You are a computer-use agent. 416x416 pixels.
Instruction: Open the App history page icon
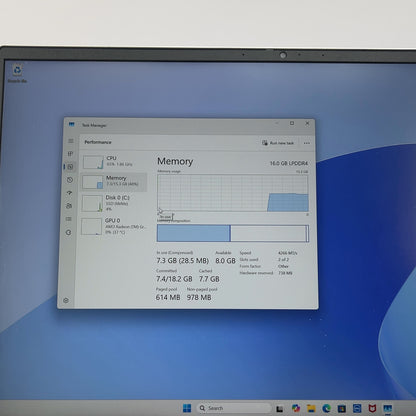pyautogui.click(x=70, y=180)
